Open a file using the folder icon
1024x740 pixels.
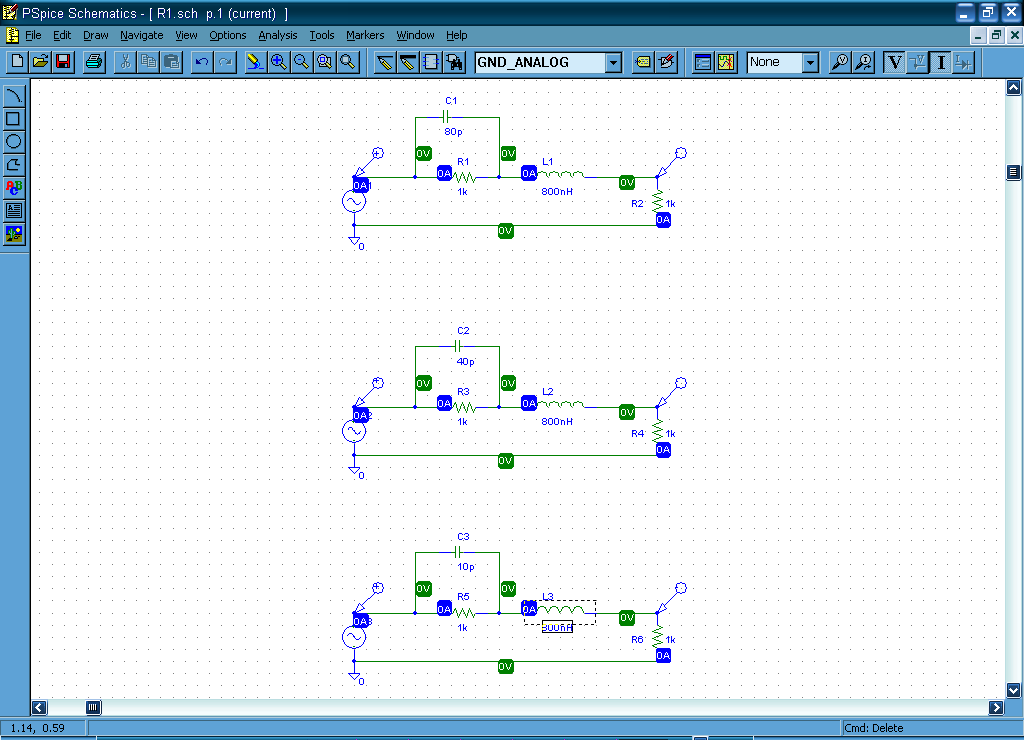pos(40,62)
